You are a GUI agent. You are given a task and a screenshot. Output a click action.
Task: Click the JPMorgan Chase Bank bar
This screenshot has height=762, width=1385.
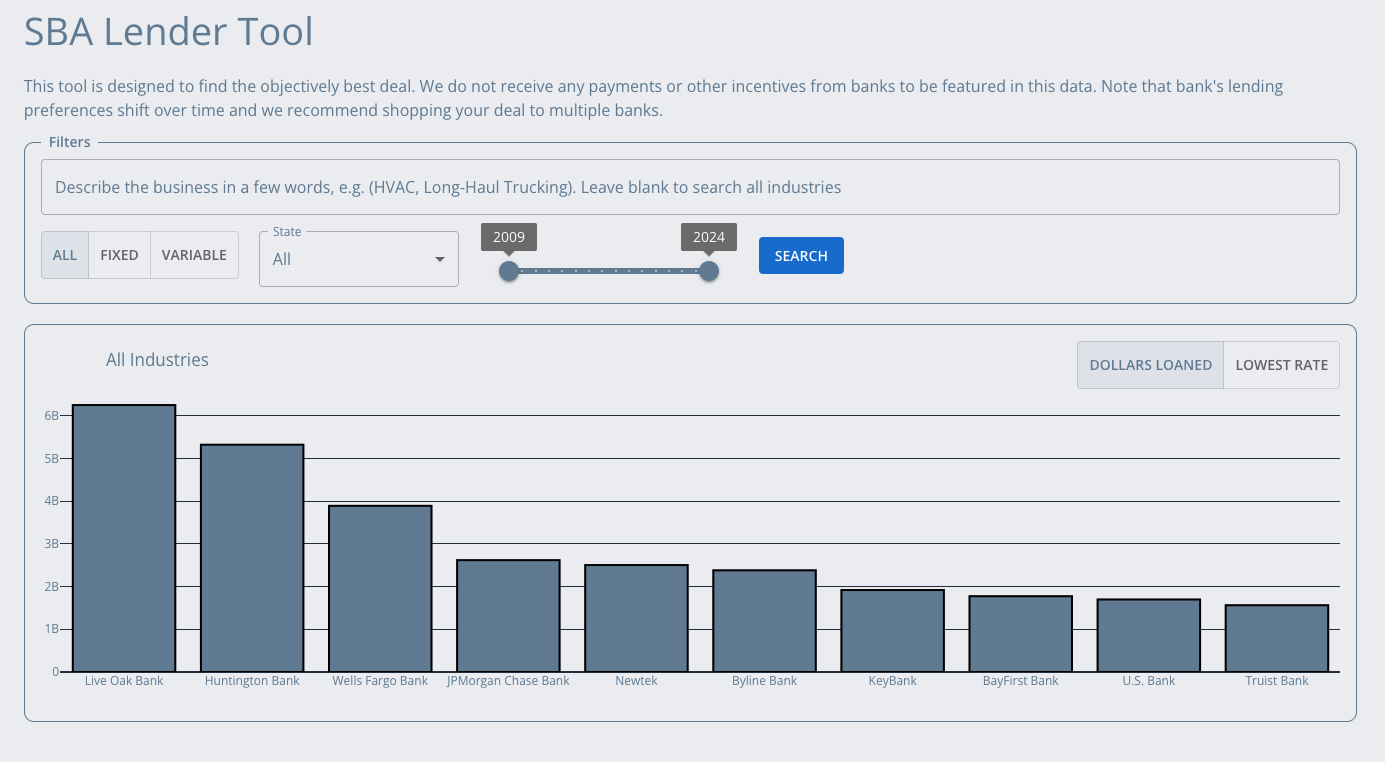(x=508, y=615)
